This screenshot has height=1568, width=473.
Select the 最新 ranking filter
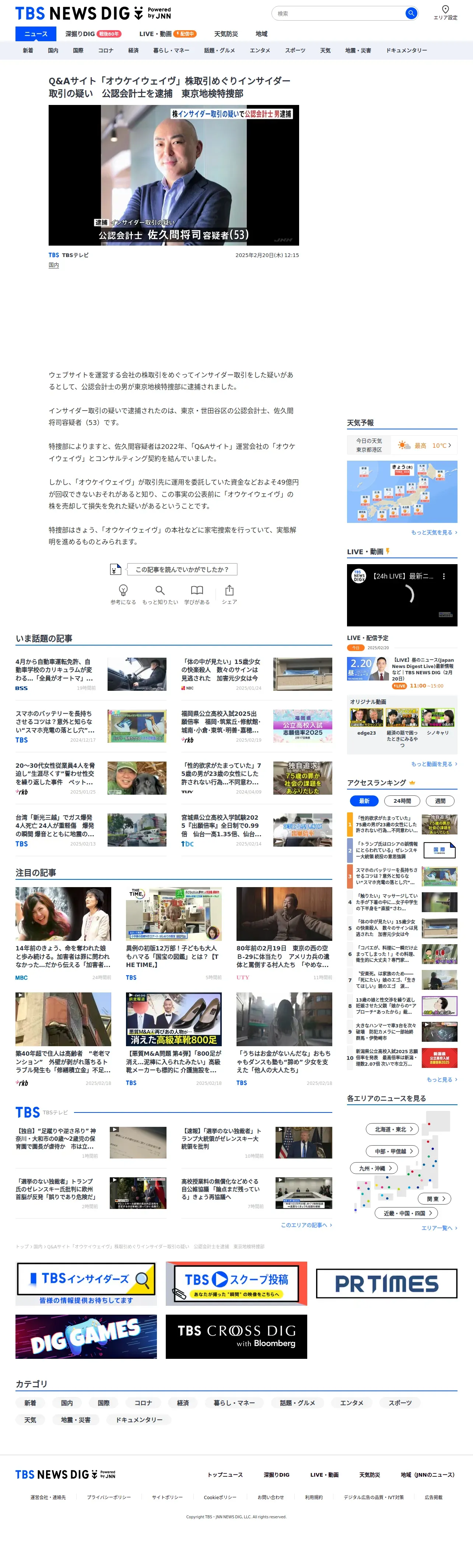[364, 801]
